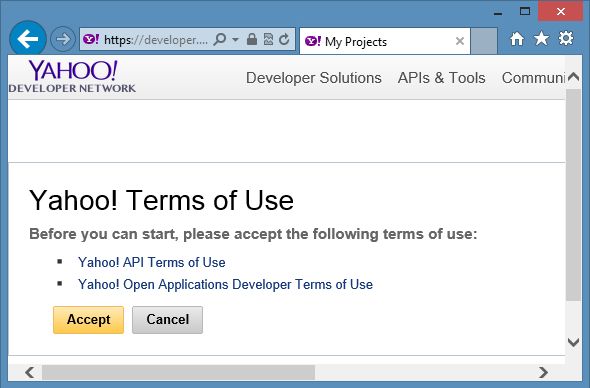
Task: Click the Yahoo! Terms of Use heading
Action: pyautogui.click(x=161, y=200)
